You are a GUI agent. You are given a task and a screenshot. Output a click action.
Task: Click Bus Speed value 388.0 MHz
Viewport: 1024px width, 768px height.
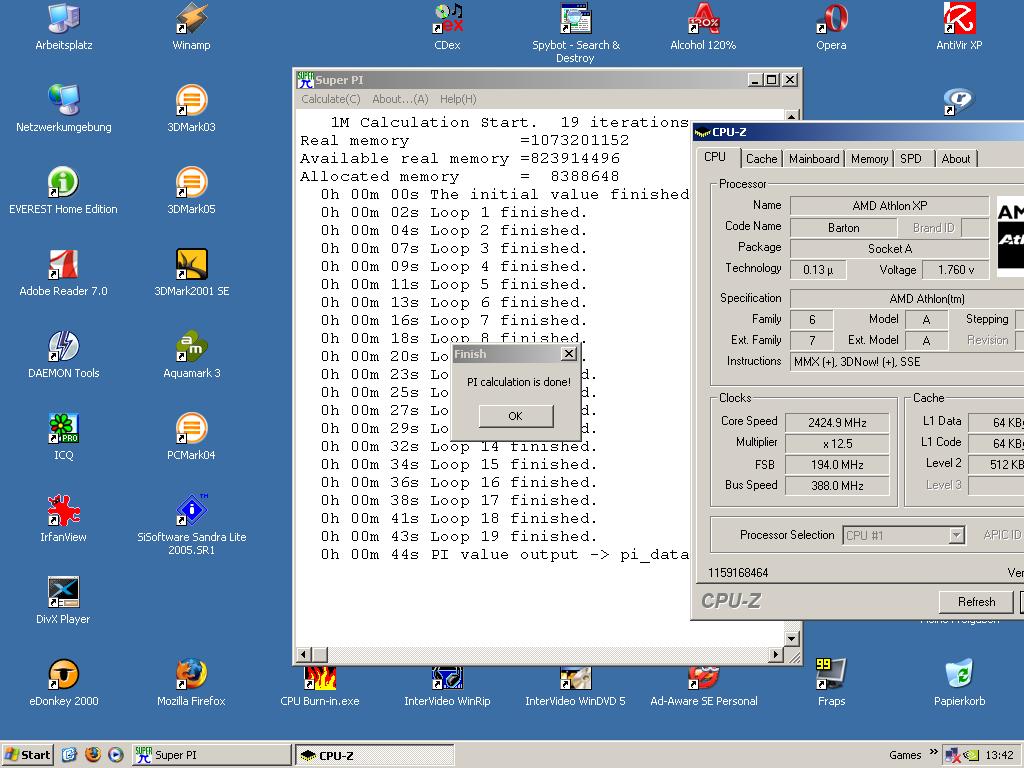[x=837, y=485]
